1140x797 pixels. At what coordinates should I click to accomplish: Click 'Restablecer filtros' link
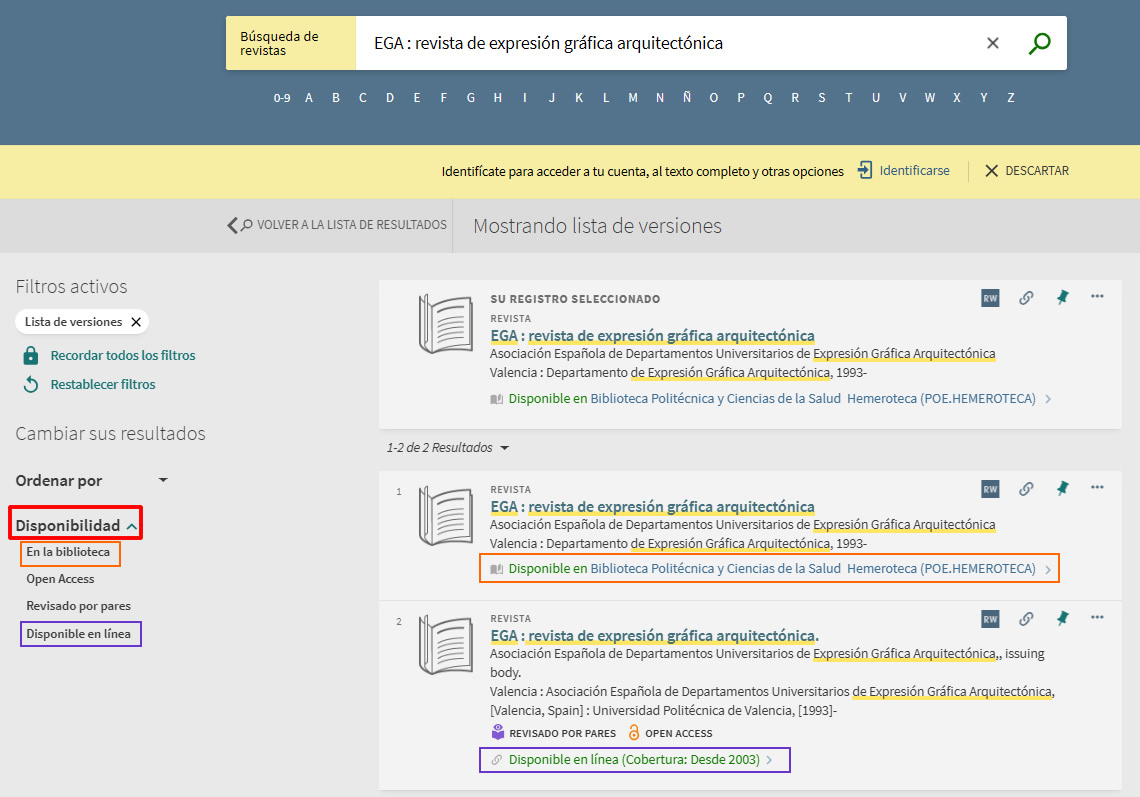click(x=103, y=385)
